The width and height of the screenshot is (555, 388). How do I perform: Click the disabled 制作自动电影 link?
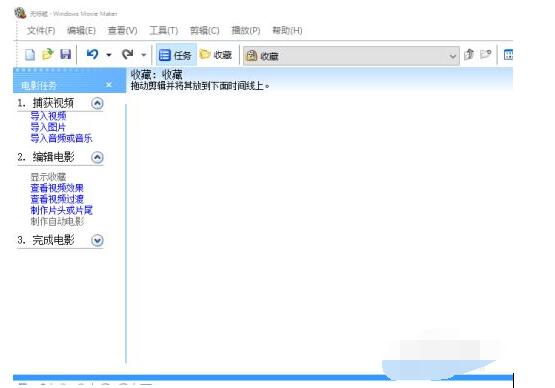click(57, 222)
